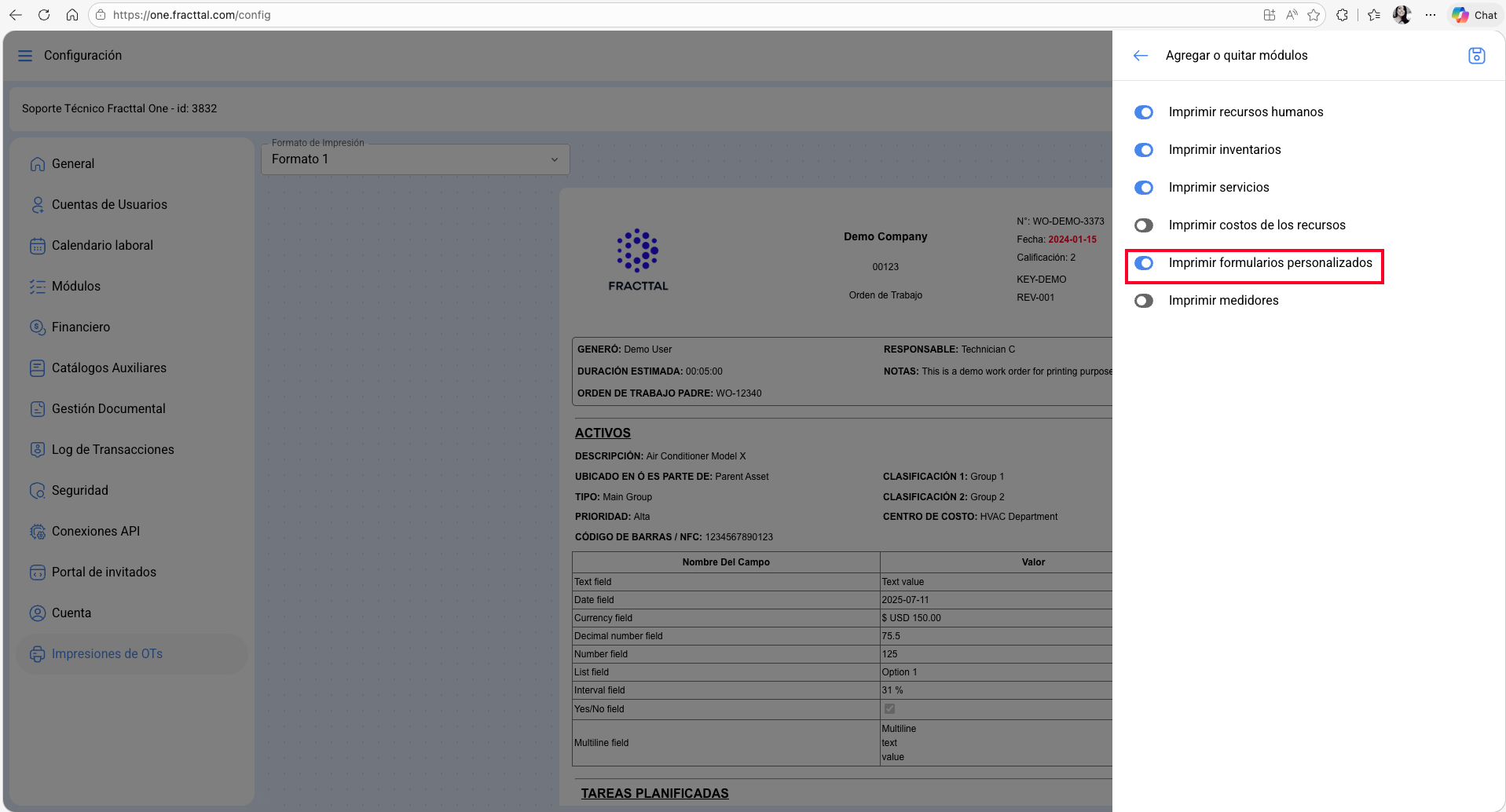This screenshot has height=812, width=1506.
Task: Click the Yes/No field checkbox in preview
Action: 889,709
